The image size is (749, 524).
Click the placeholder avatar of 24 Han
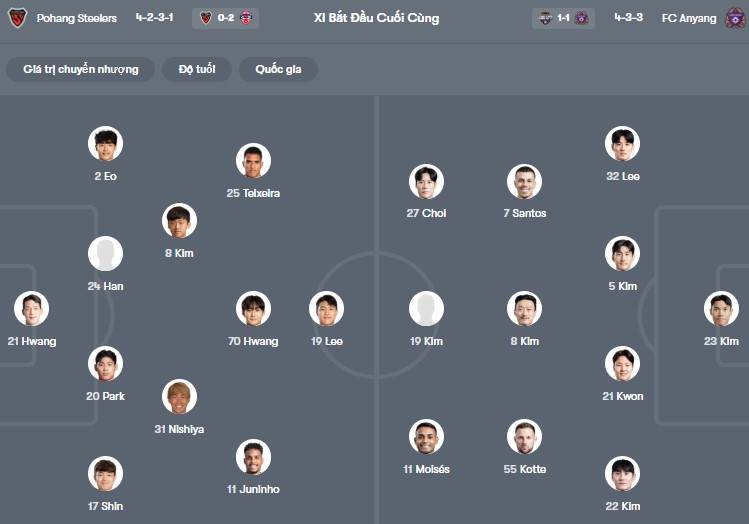[105, 254]
